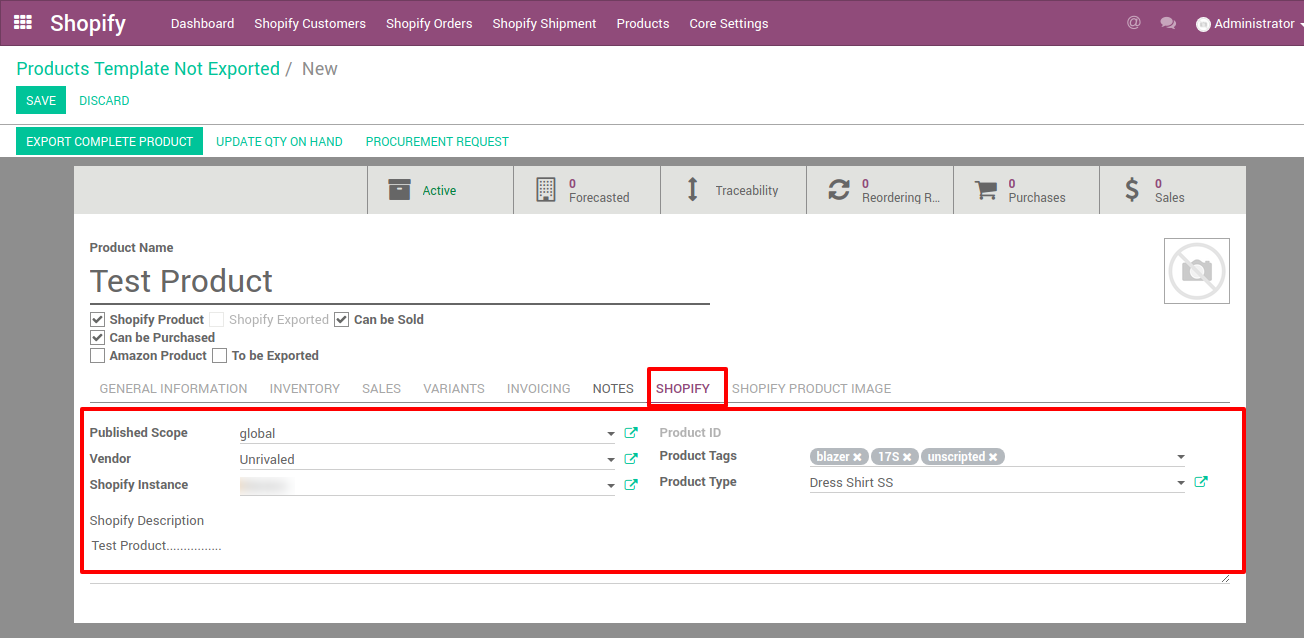The height and width of the screenshot is (638, 1304).
Task: Toggle the Shopify Exported checkbox
Action: pos(216,320)
